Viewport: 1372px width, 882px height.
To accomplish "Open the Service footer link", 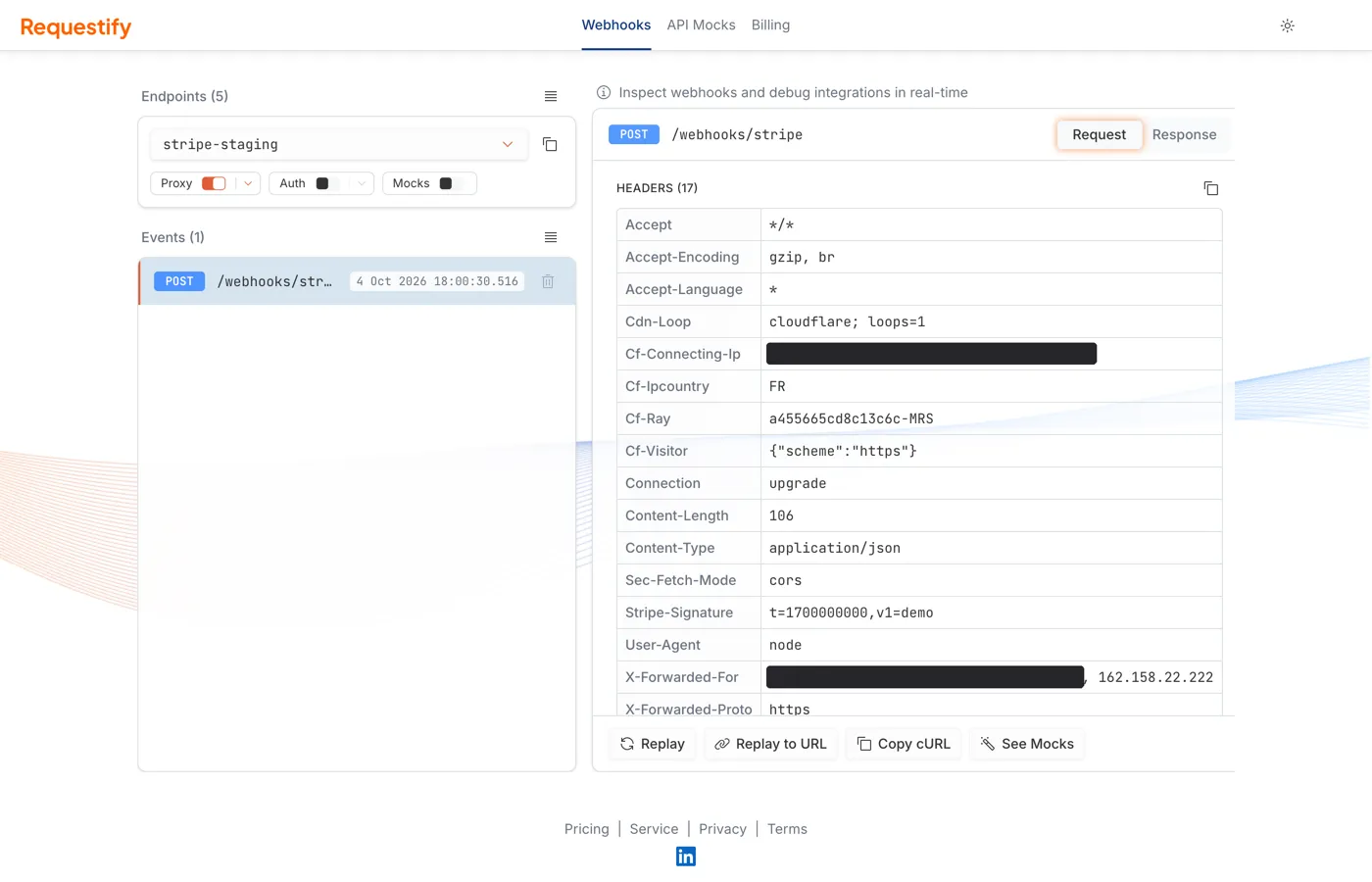I will [x=654, y=829].
